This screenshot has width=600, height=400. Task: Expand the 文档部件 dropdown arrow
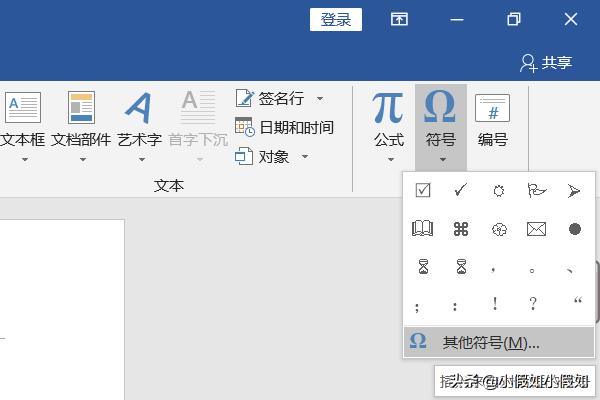(83, 159)
